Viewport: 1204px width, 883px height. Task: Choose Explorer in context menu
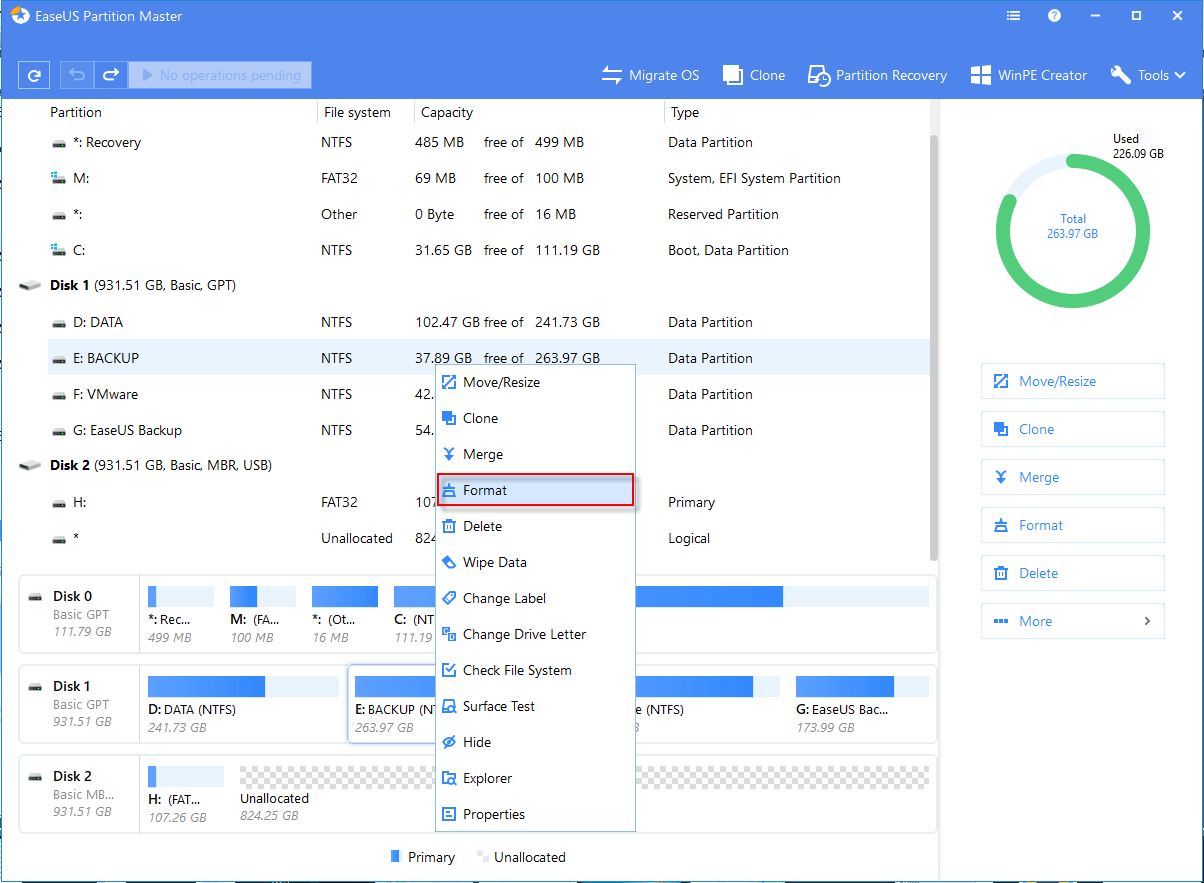click(535, 778)
